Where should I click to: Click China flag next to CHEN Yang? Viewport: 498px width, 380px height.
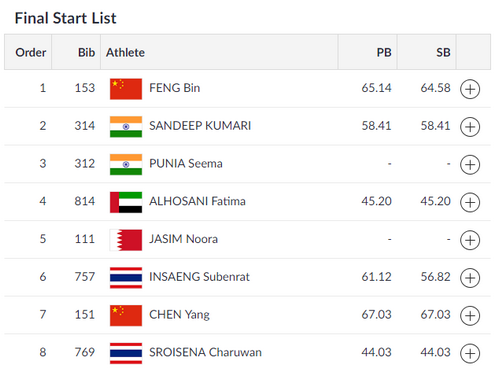click(126, 315)
